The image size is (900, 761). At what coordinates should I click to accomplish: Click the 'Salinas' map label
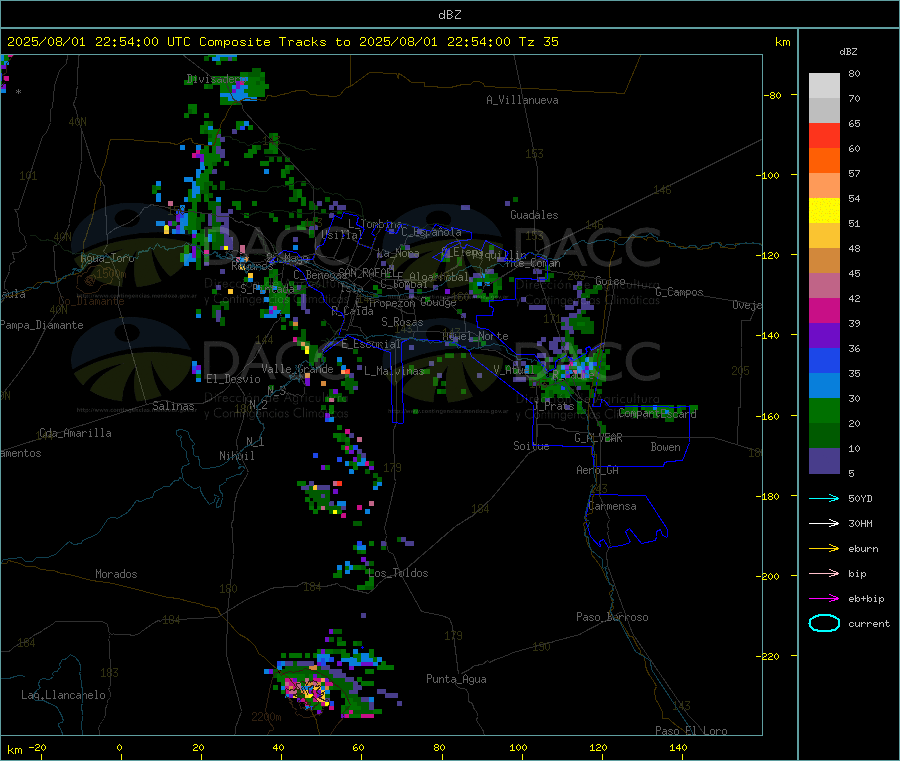173,406
